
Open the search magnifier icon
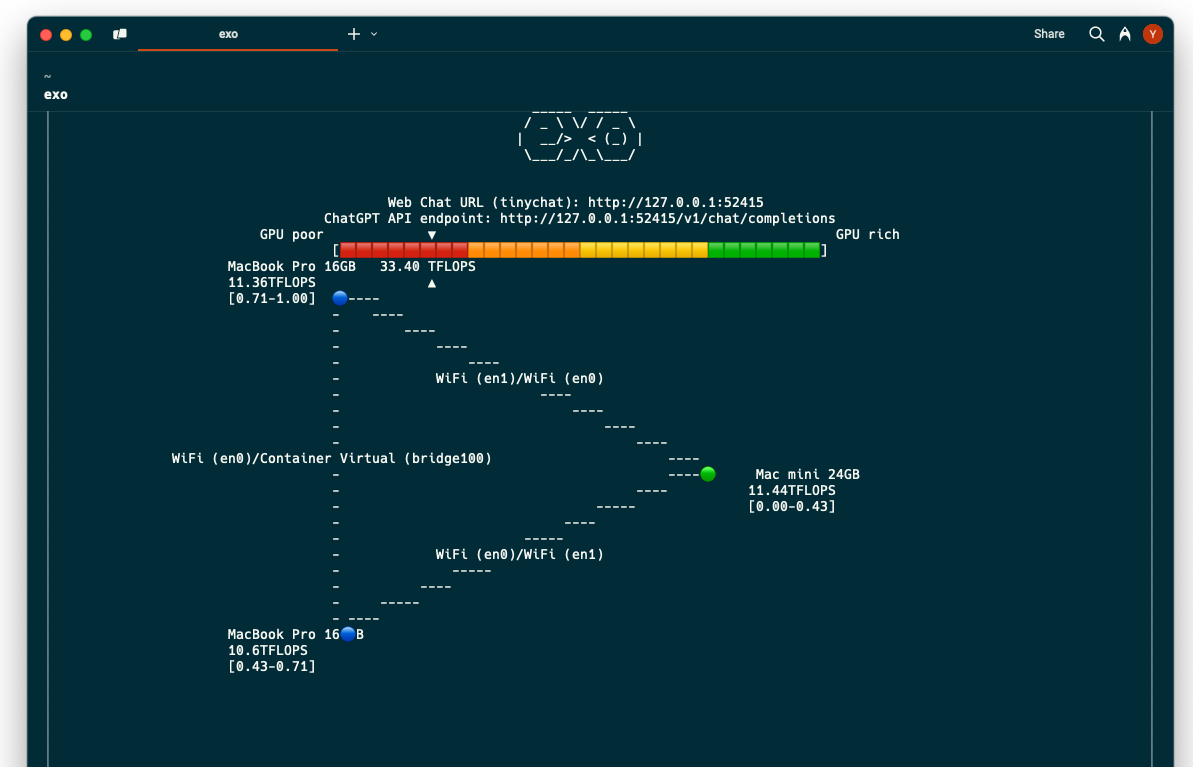coord(1096,34)
